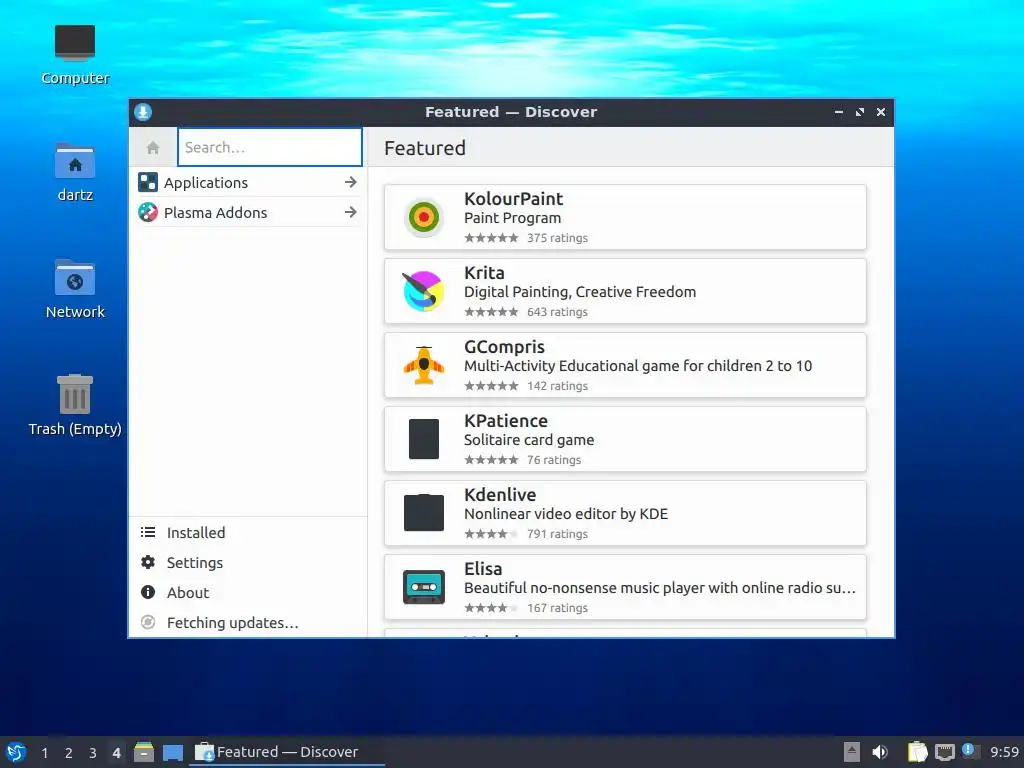Screen dimensions: 1024x768
Task: Open the About page
Action: point(248,592)
